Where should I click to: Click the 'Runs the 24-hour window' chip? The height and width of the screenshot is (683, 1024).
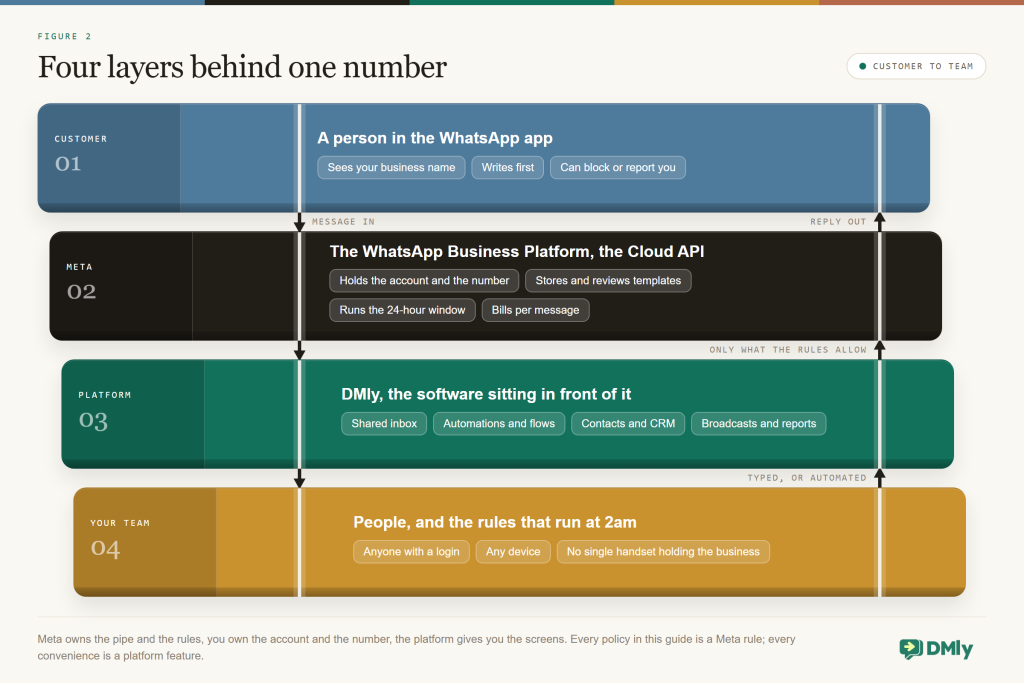tap(402, 310)
